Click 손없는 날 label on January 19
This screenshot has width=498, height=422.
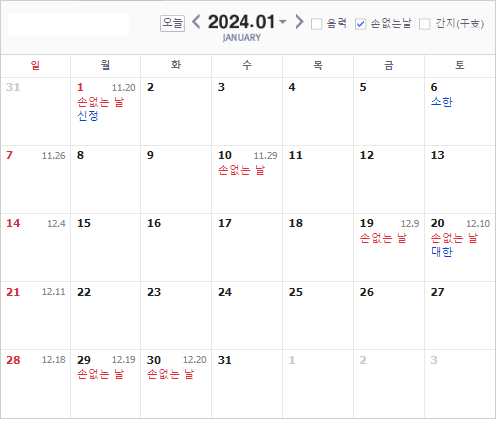pos(383,238)
